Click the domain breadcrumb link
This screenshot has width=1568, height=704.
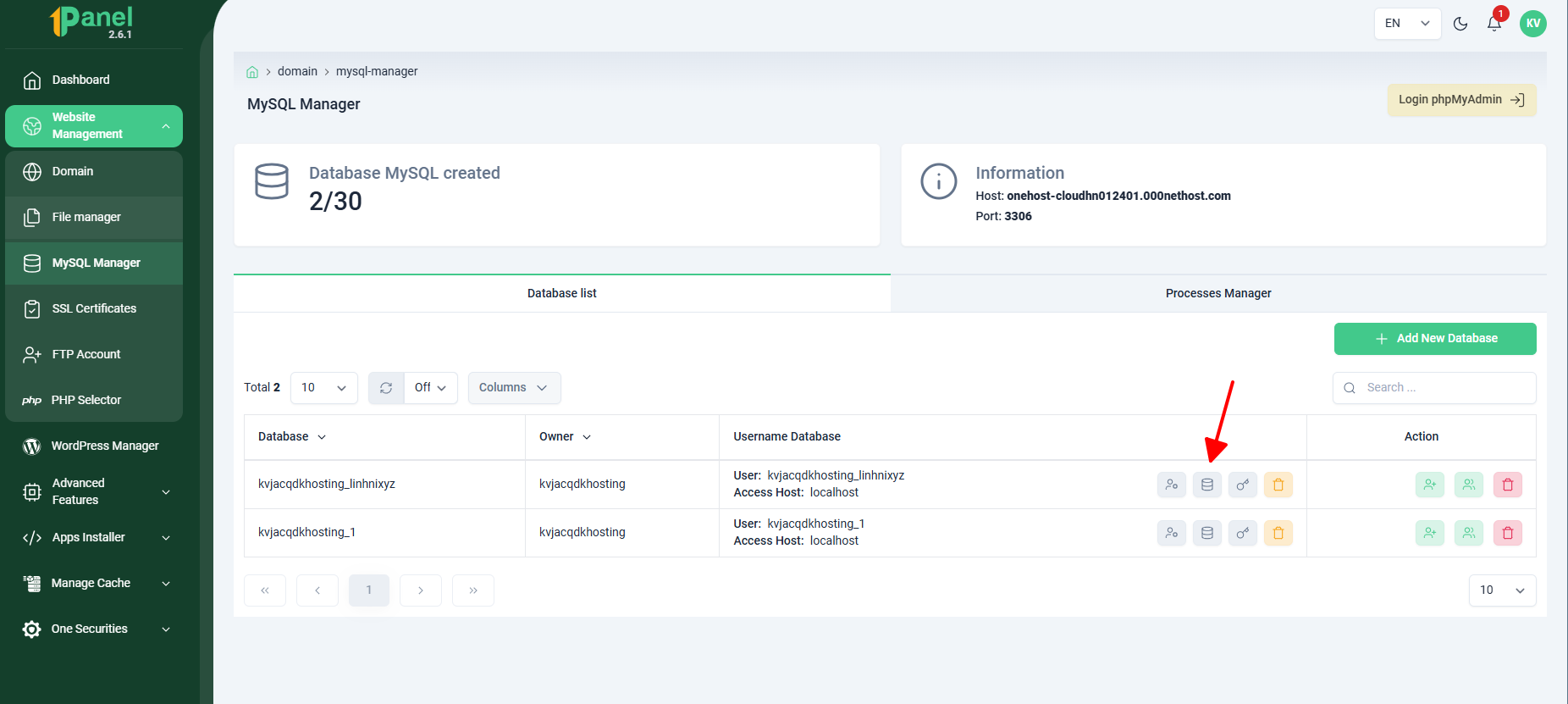pos(297,72)
